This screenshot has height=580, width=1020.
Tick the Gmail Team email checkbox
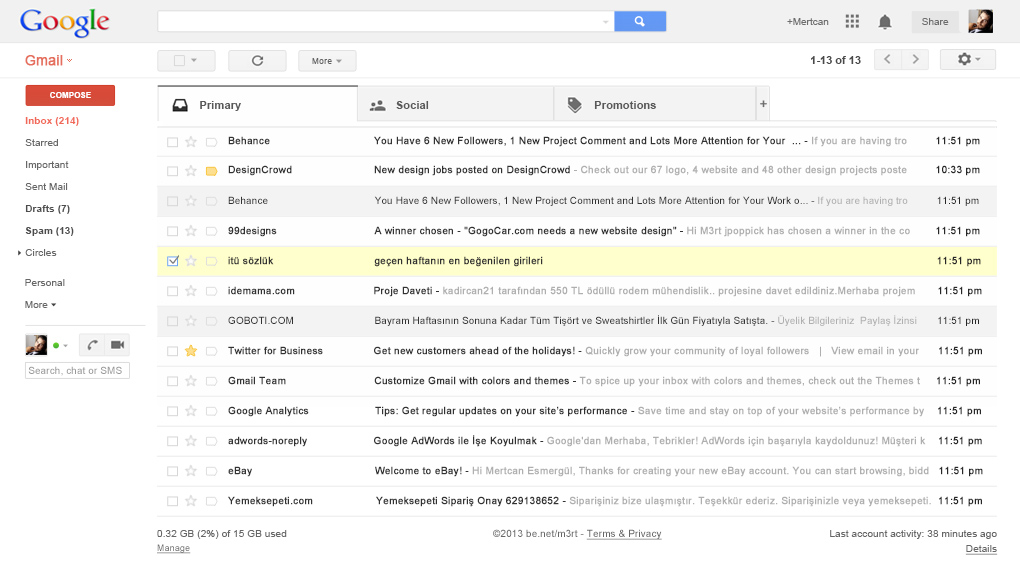click(173, 381)
